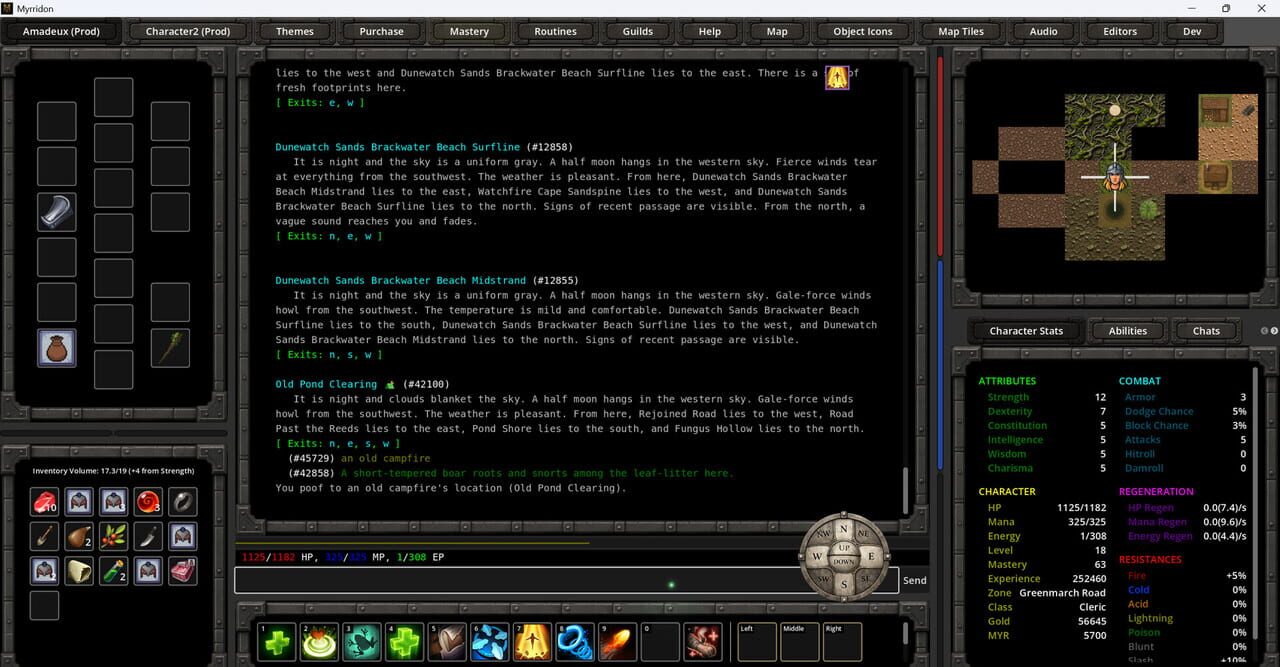Select the rolled parchment scroll item
Image resolution: width=1280 pixels, height=667 pixels.
coord(79,571)
